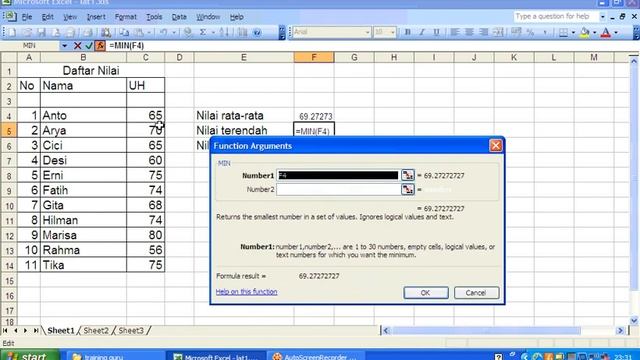Switch to the Sheet3 tab

(131, 331)
